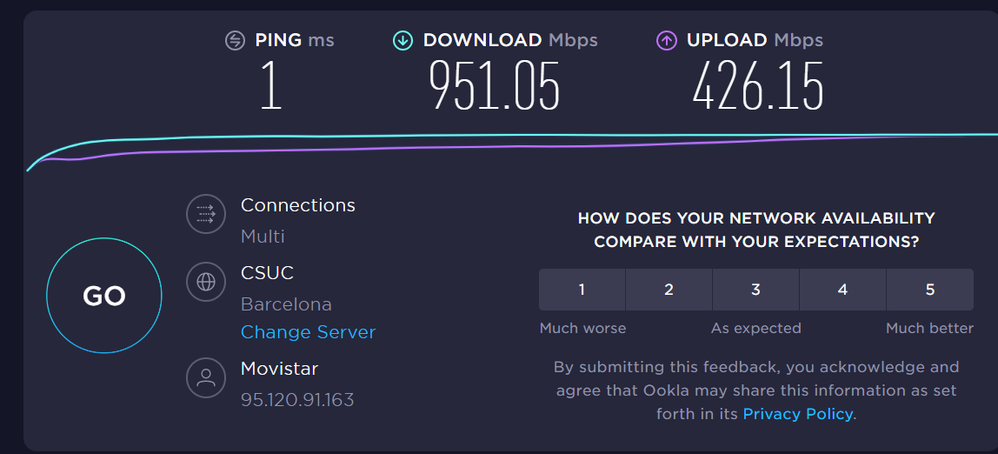Click the user icon beside Movistar
Viewport: 998px width, 454px height.
point(206,378)
